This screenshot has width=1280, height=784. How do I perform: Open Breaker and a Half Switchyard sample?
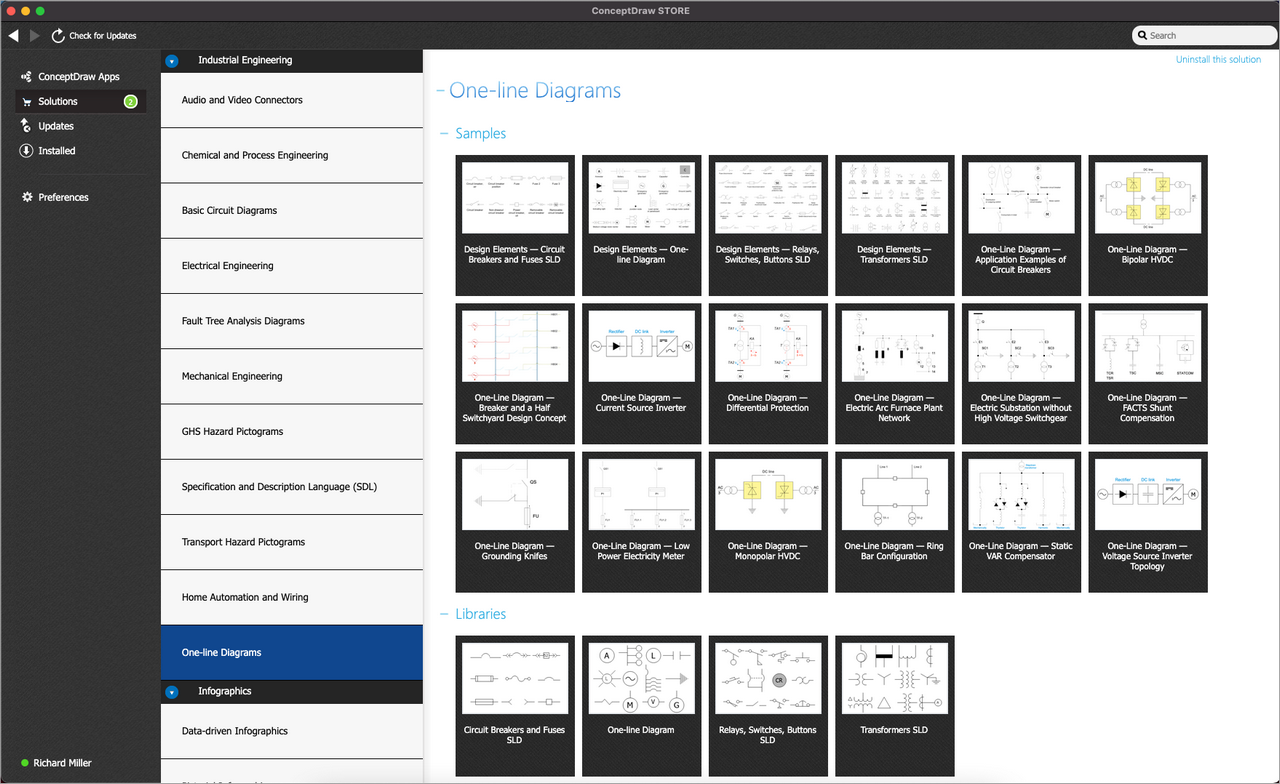coord(515,374)
